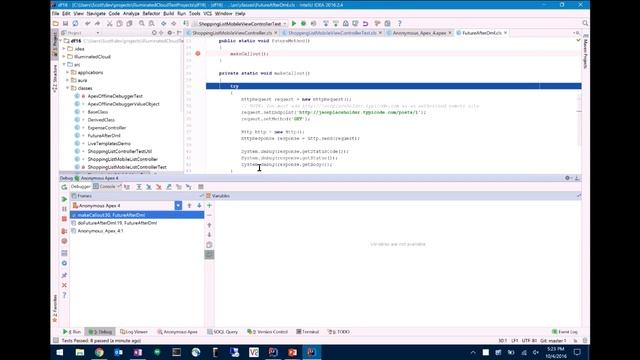Image resolution: width=640 pixels, height=360 pixels.
Task: Open the SOQL Query tool window
Action: [222, 332]
